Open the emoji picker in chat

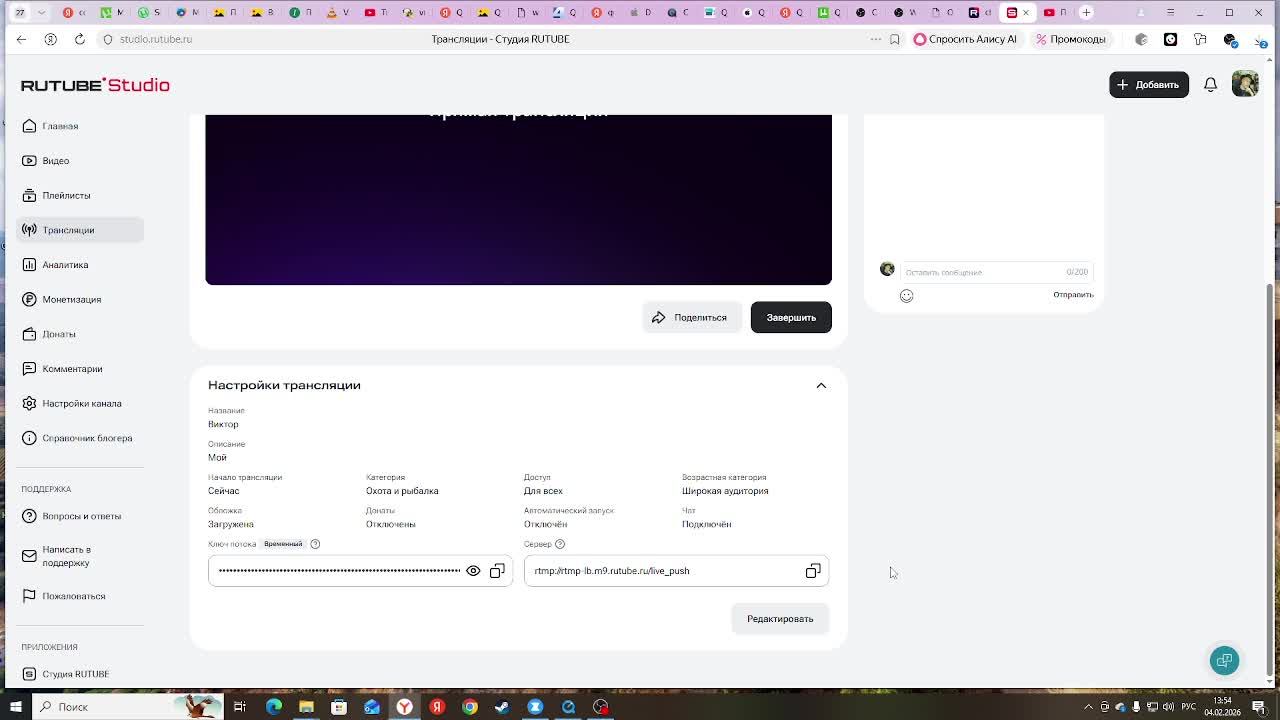click(x=906, y=296)
